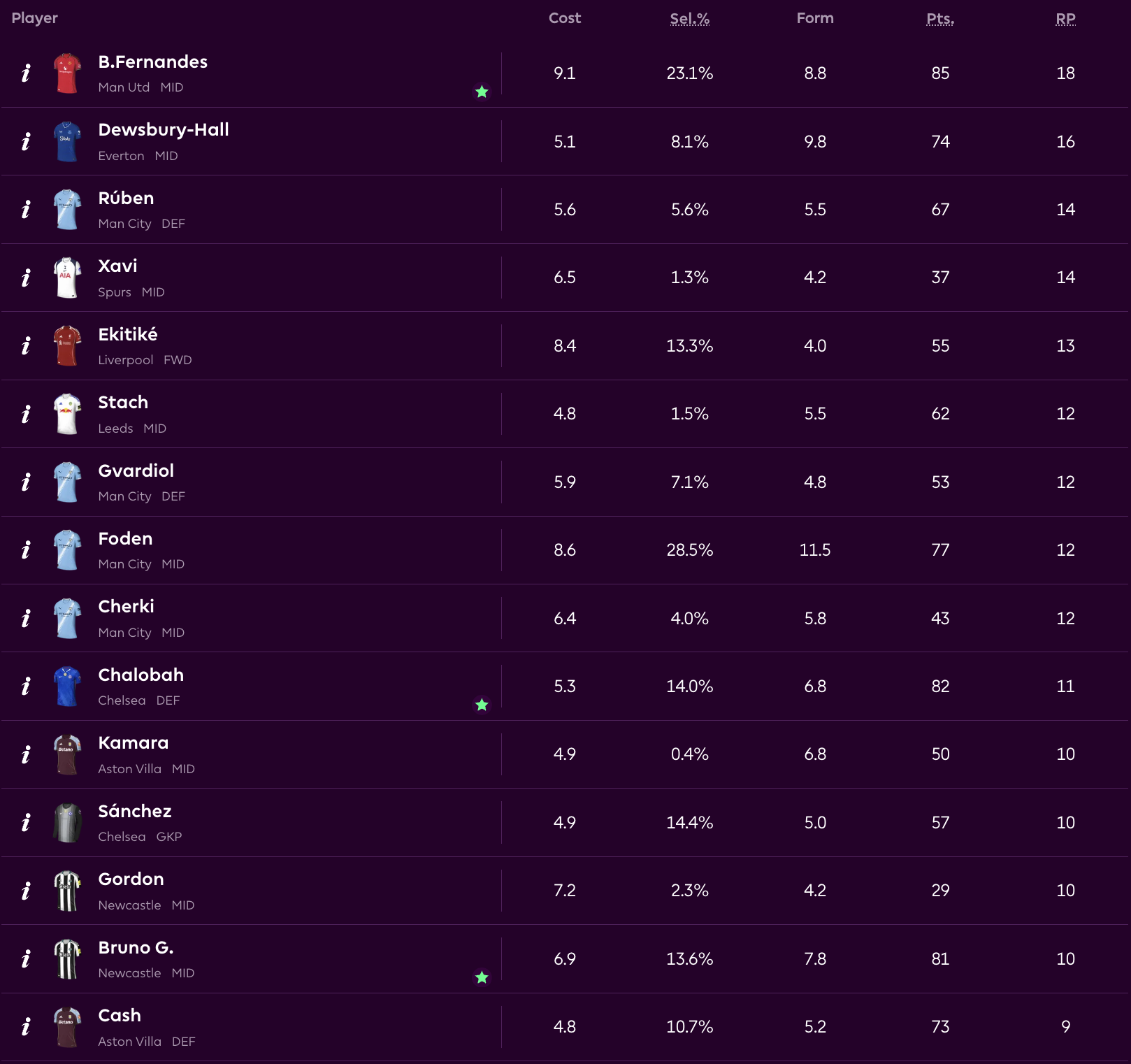Click Gordon's Newcastle shirt icon
1131x1064 pixels.
click(67, 891)
